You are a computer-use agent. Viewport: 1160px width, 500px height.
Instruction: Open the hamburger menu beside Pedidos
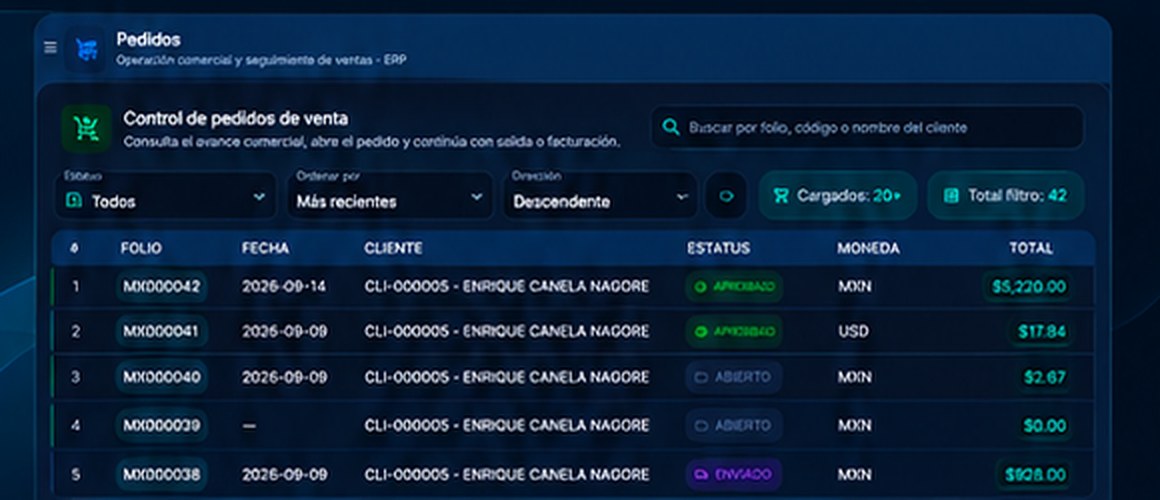50,48
